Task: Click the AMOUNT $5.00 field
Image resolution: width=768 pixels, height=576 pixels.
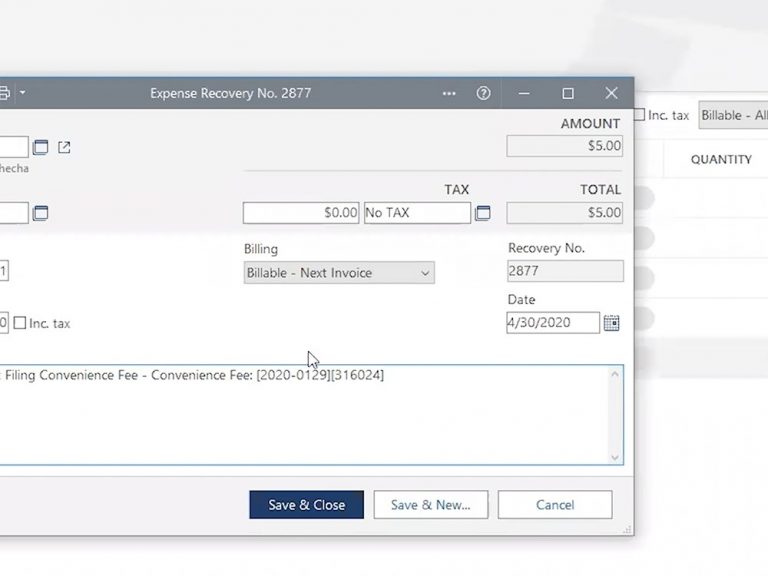Action: 565,146
